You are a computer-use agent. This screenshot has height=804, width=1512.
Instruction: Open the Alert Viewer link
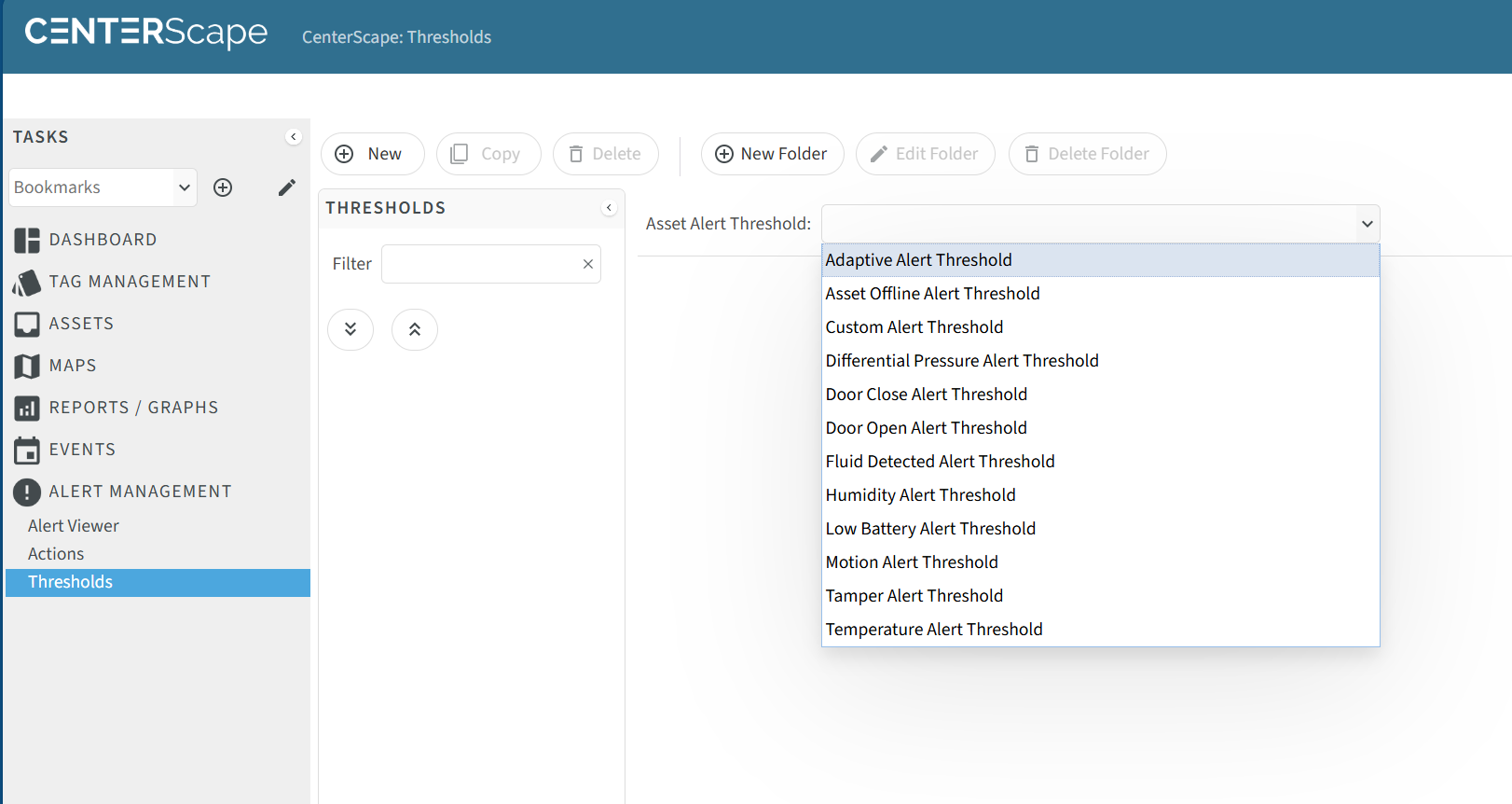coord(74,526)
